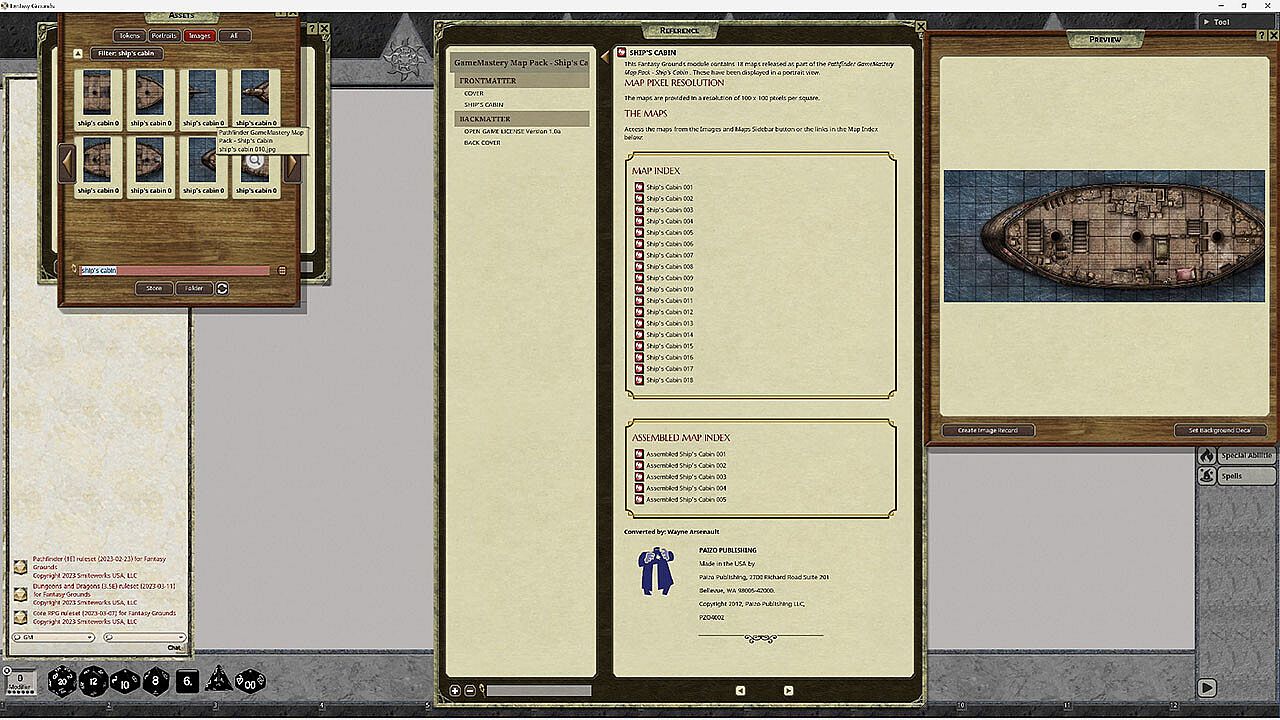
Task: Click the link icon for Ship's Cabin 011
Action: [x=640, y=301]
